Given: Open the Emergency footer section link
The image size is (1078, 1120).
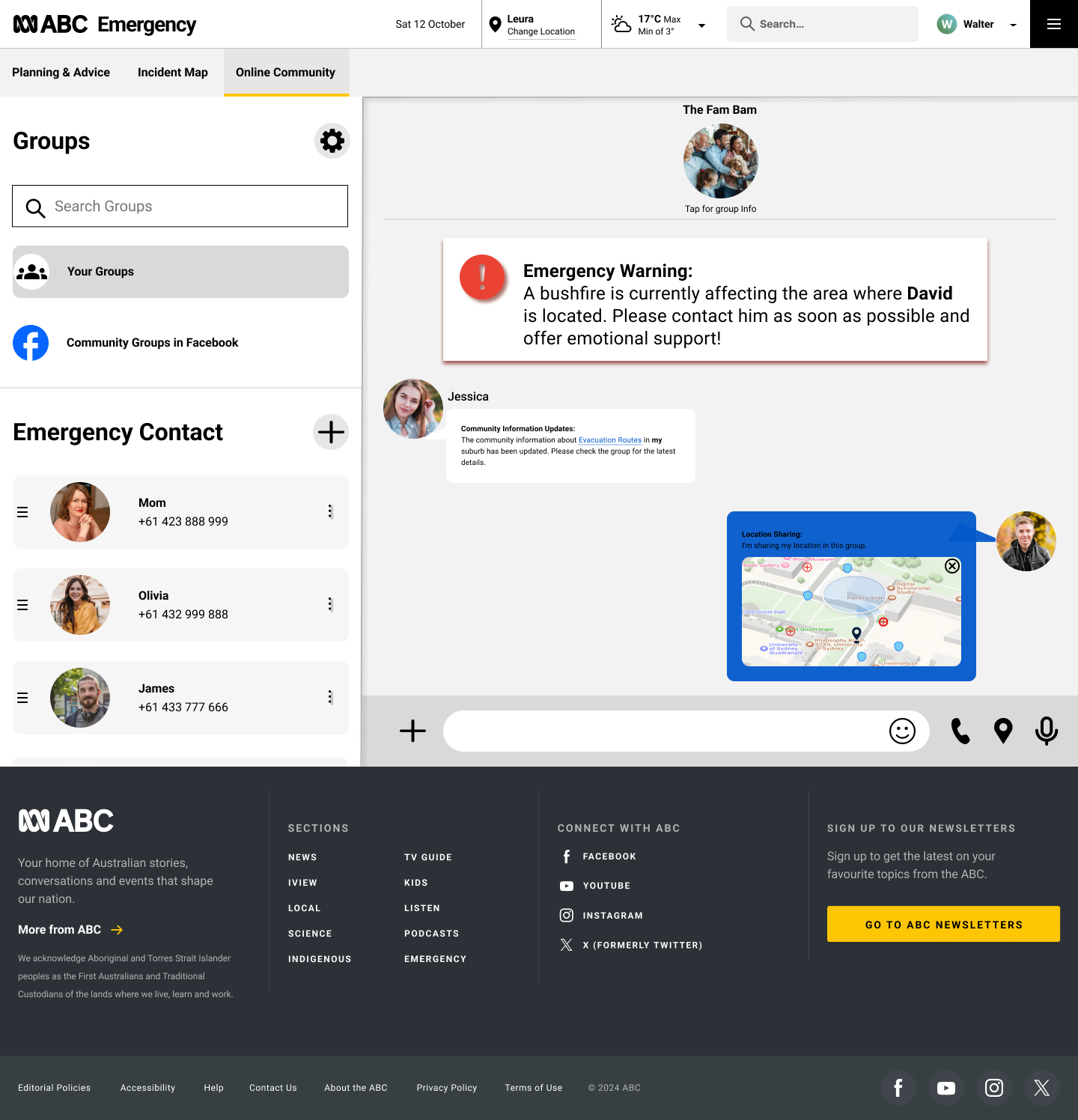Looking at the screenshot, I should click(x=435, y=959).
